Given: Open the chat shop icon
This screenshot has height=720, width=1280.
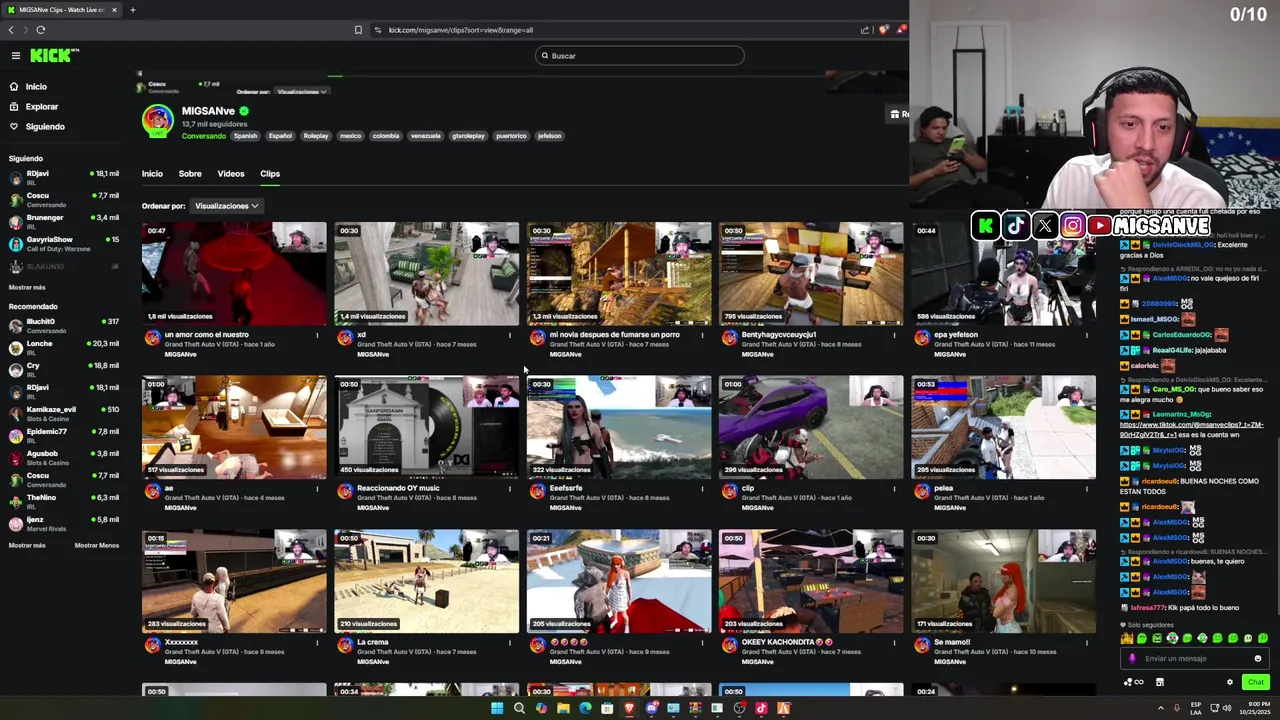Looking at the screenshot, I should click(1160, 682).
